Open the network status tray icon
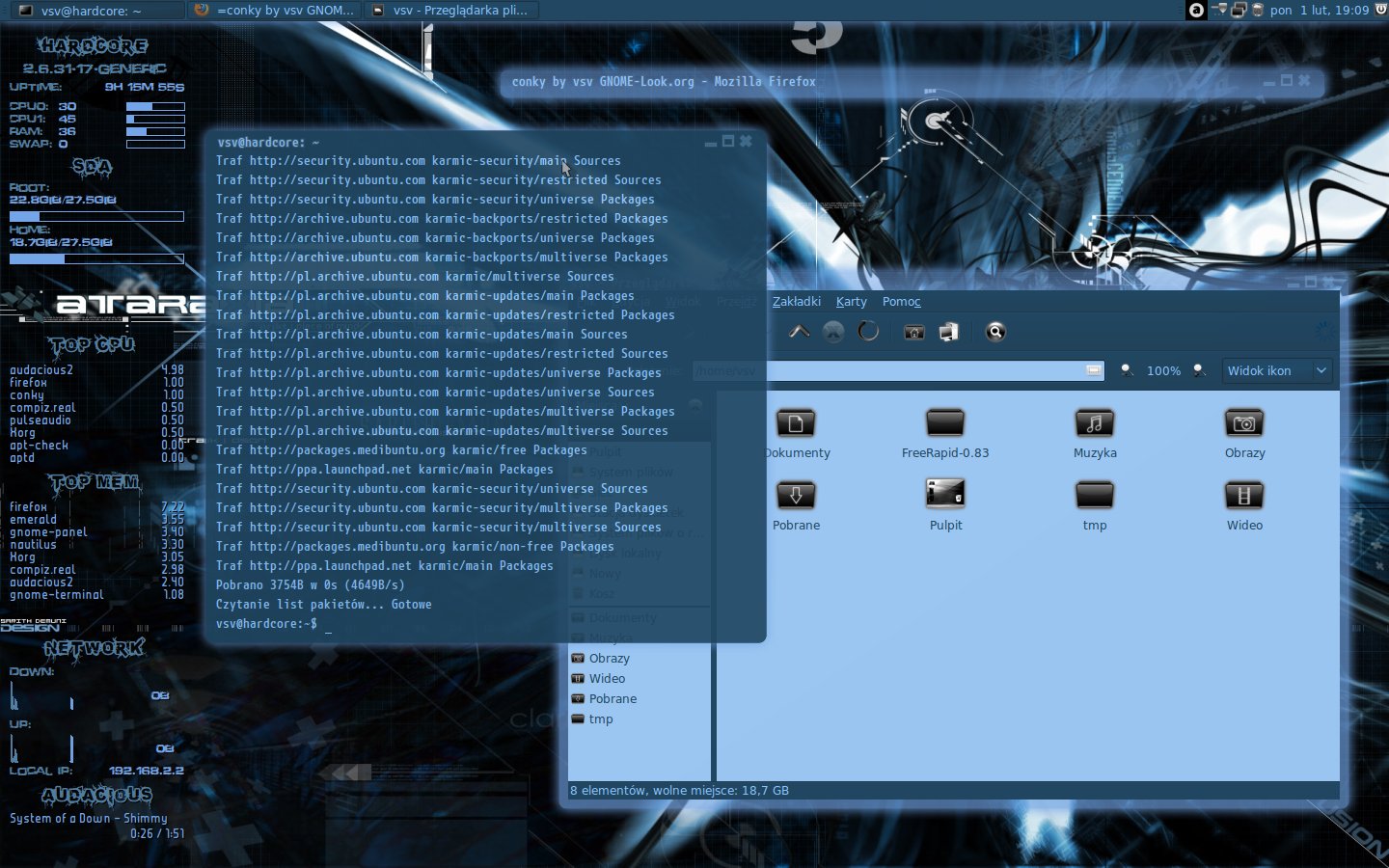This screenshot has height=868, width=1389. [x=1220, y=10]
